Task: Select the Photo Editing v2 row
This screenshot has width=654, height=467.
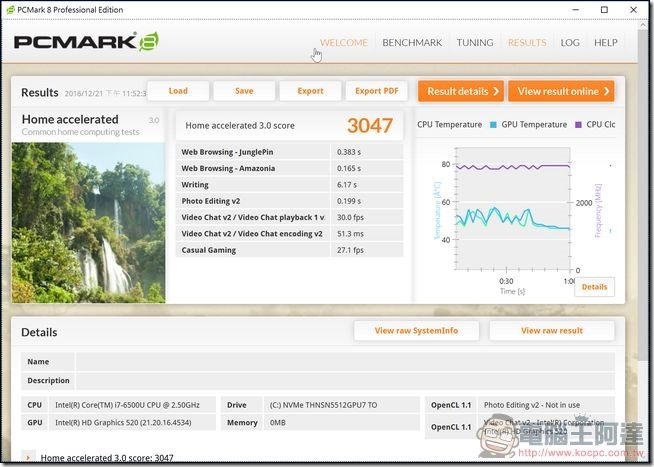Action: pos(289,201)
